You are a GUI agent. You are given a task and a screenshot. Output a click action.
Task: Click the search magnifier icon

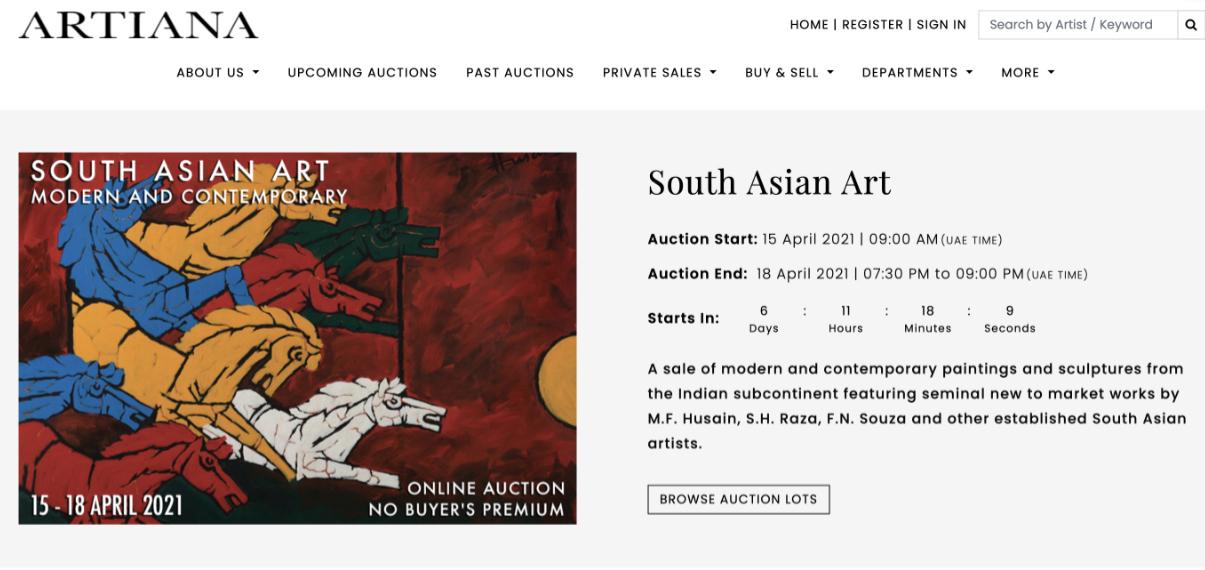tap(1191, 25)
